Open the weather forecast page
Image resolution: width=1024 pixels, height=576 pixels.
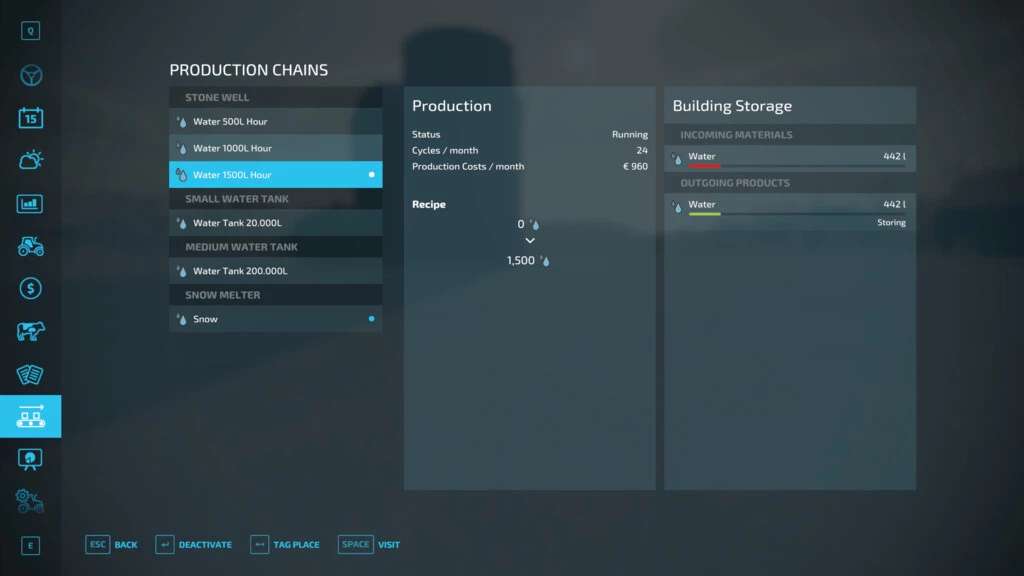point(30,160)
